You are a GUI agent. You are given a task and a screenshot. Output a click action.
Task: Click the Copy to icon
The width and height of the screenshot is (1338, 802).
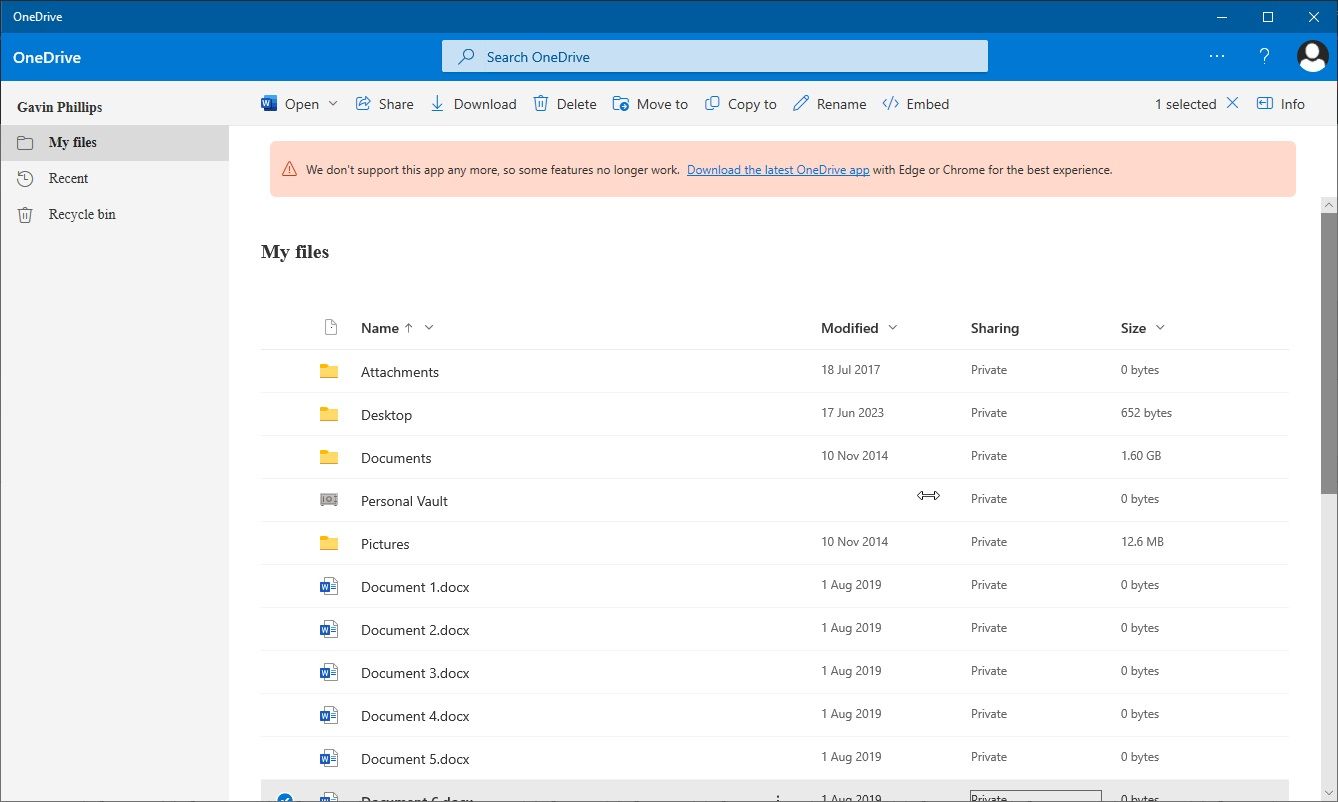coord(711,103)
